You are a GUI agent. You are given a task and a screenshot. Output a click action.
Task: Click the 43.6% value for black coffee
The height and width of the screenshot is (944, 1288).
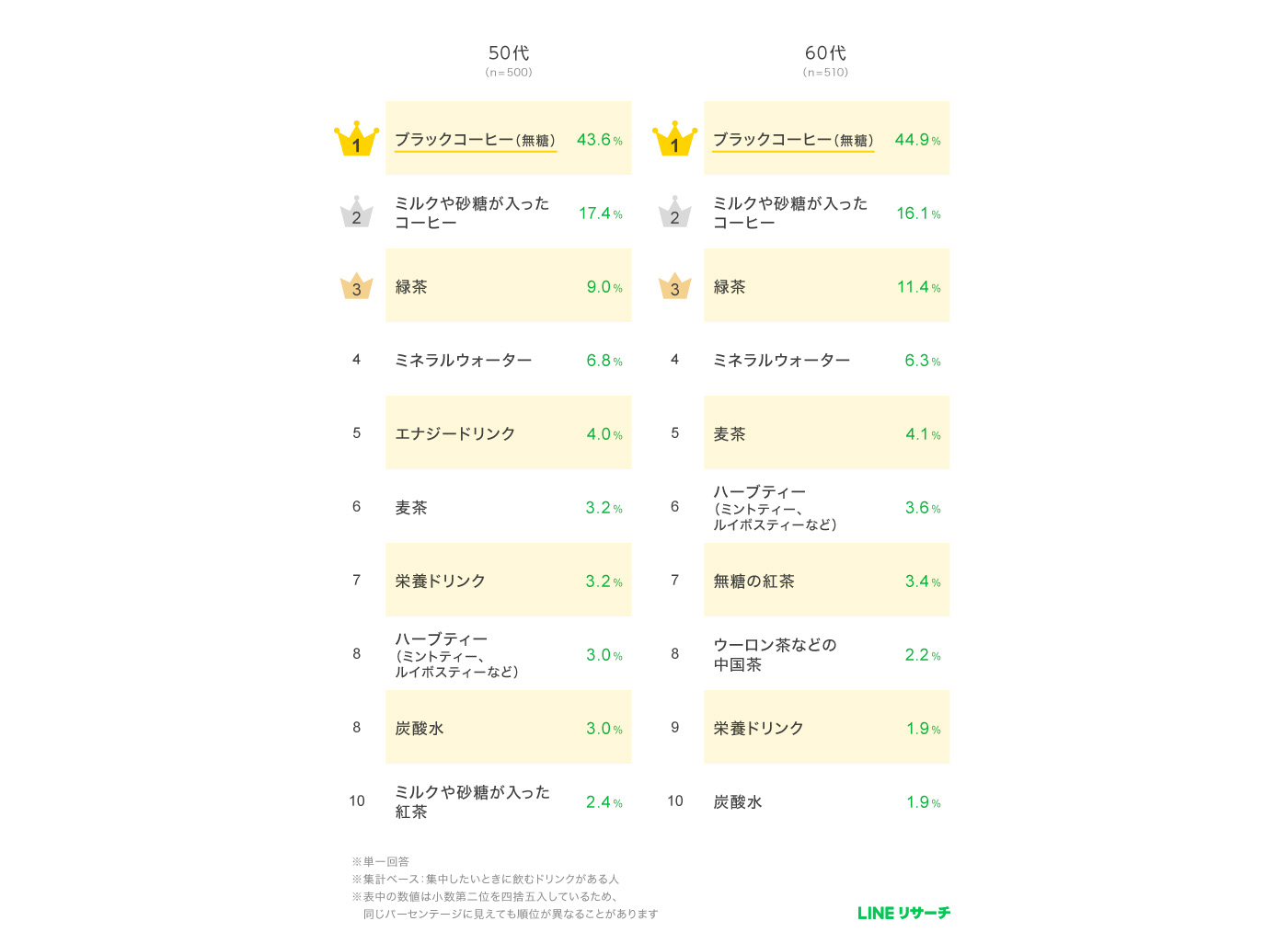[599, 140]
